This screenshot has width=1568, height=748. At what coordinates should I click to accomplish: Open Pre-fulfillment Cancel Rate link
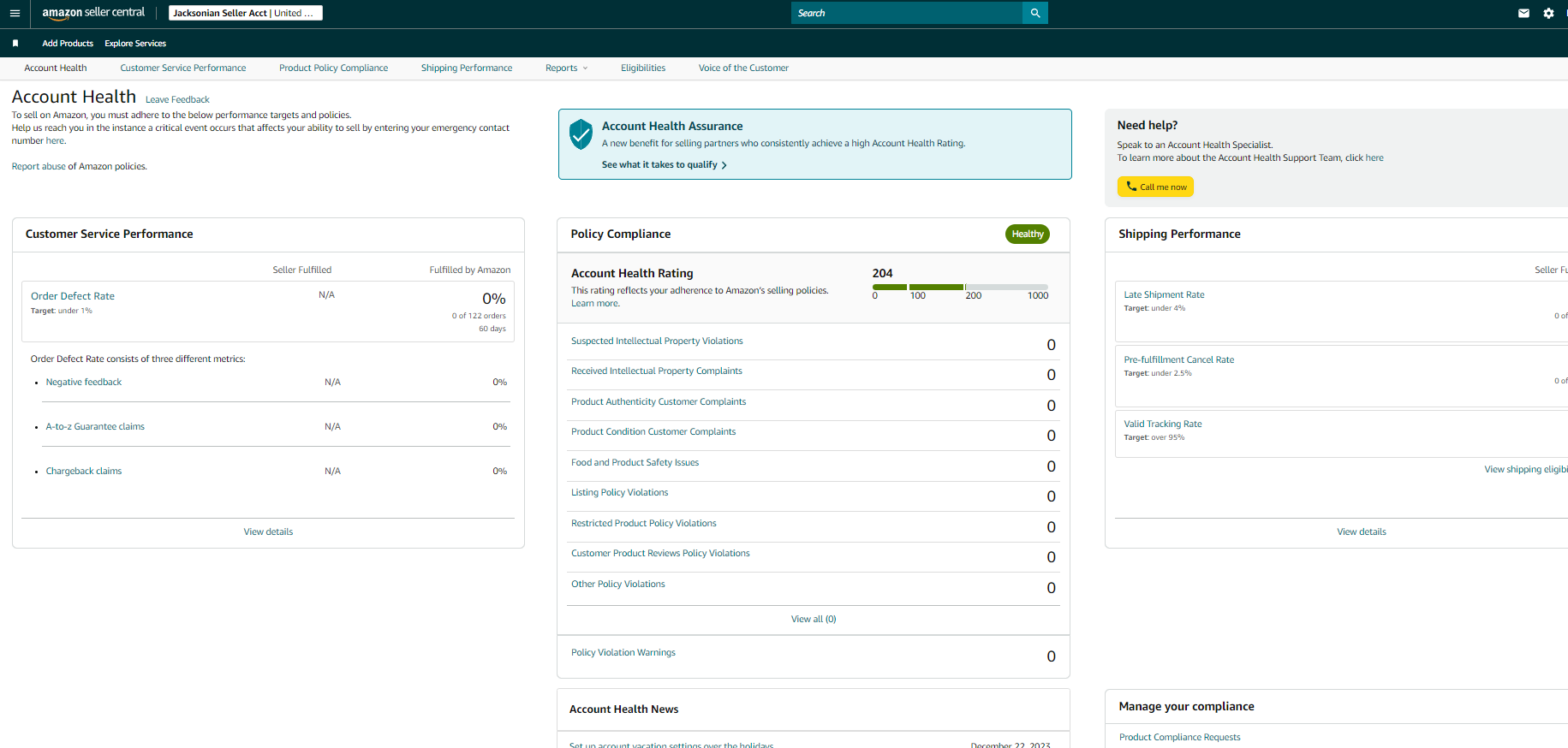(1179, 359)
